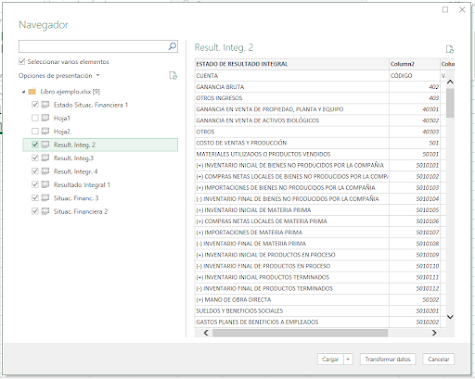Click sheet icon next to Resultado Integral 1
The image size is (475, 379).
coord(45,185)
